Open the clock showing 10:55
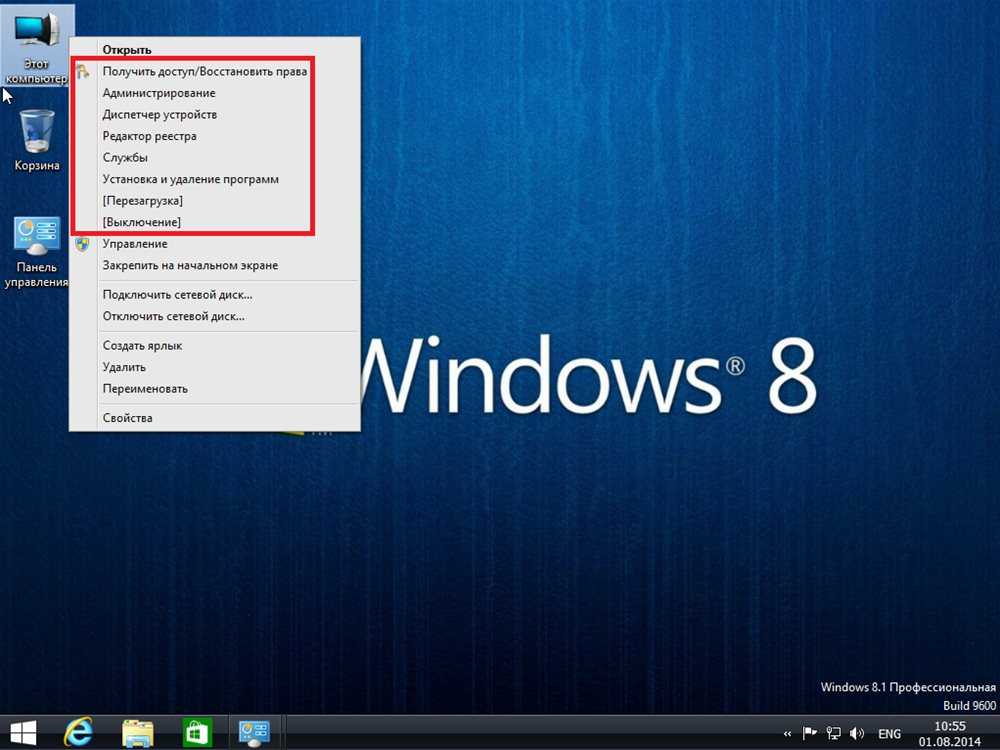Screen dimensions: 1000x750 [x=950, y=733]
